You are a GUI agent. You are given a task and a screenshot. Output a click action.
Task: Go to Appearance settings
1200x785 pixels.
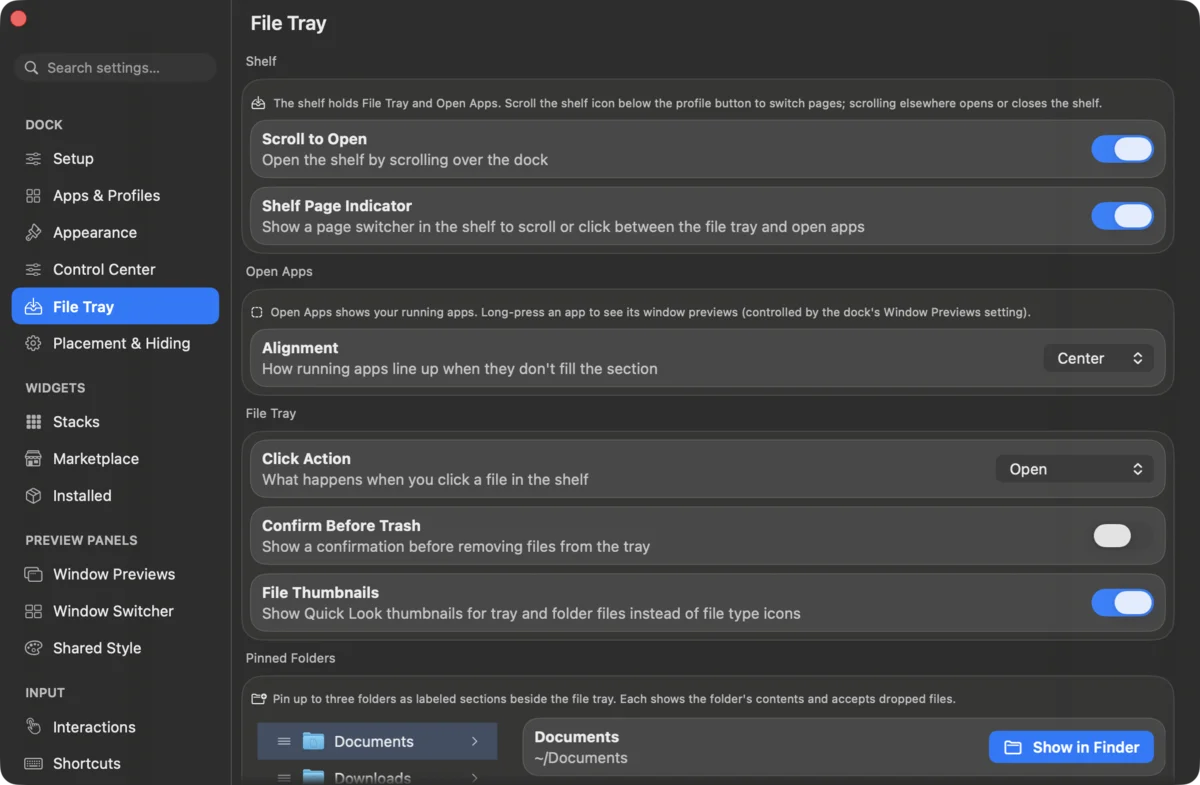point(115,233)
